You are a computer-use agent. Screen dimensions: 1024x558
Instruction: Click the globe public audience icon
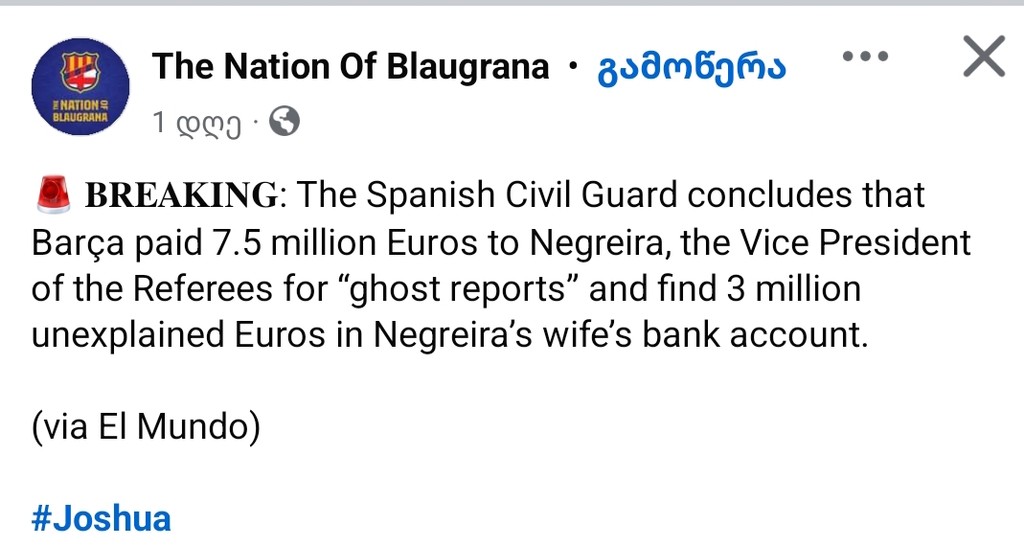tap(284, 122)
